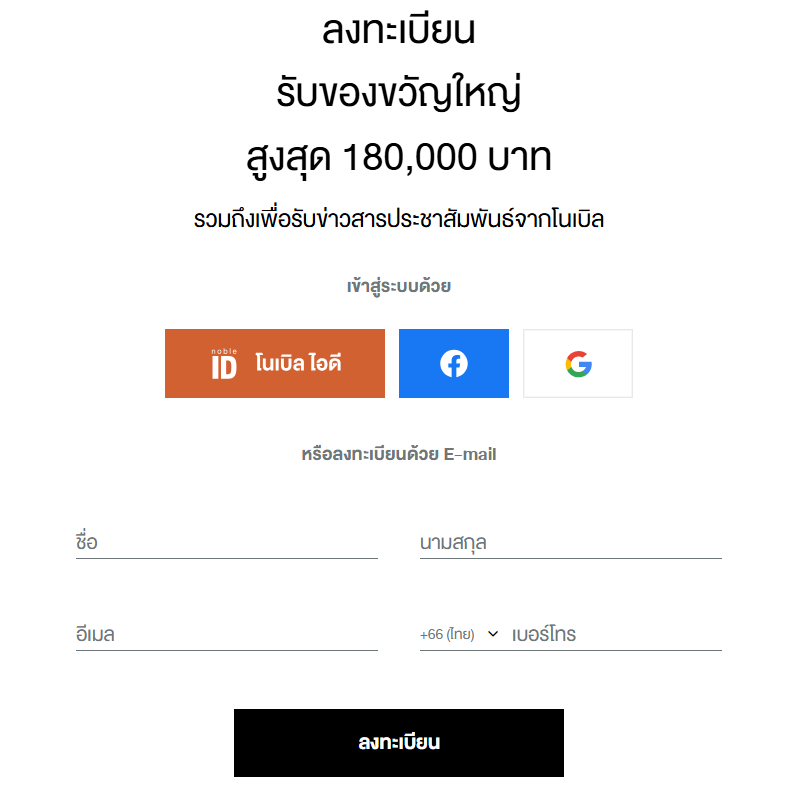Sign in with the Google icon
The image size is (801, 789).
pyautogui.click(x=578, y=364)
